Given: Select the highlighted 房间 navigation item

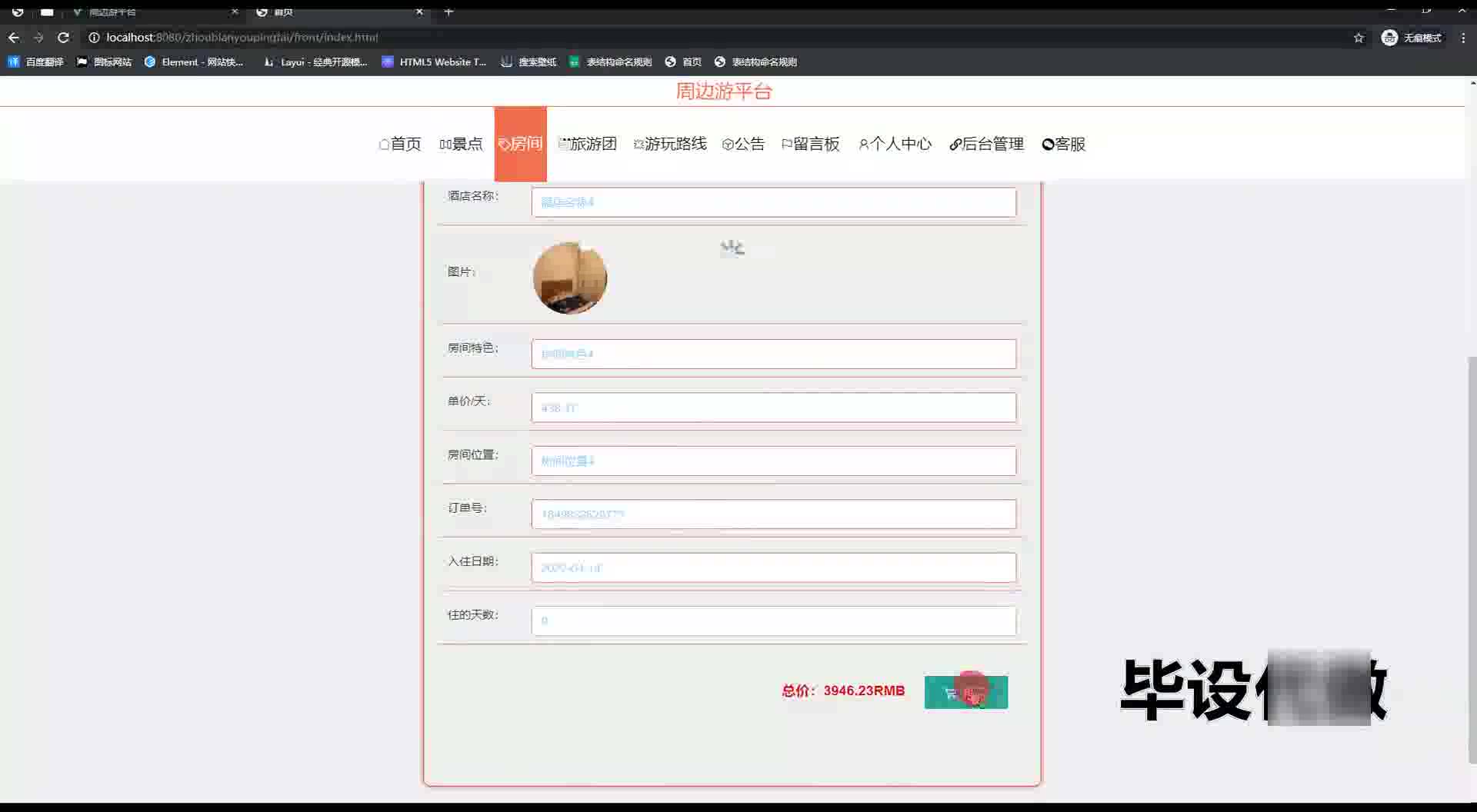Looking at the screenshot, I should coord(520,144).
